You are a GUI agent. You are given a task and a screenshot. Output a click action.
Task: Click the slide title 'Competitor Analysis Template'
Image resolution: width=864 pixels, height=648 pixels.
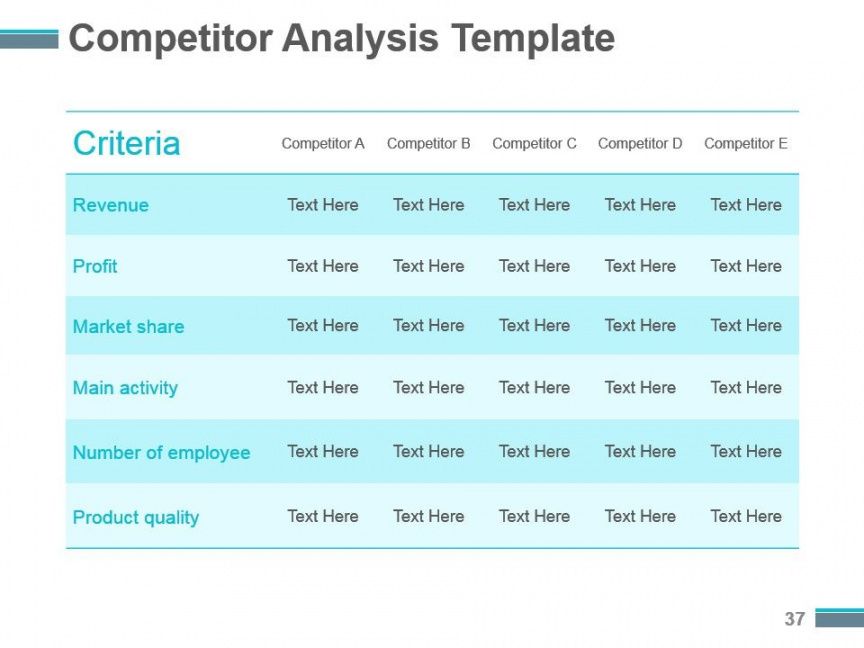[x=341, y=39]
